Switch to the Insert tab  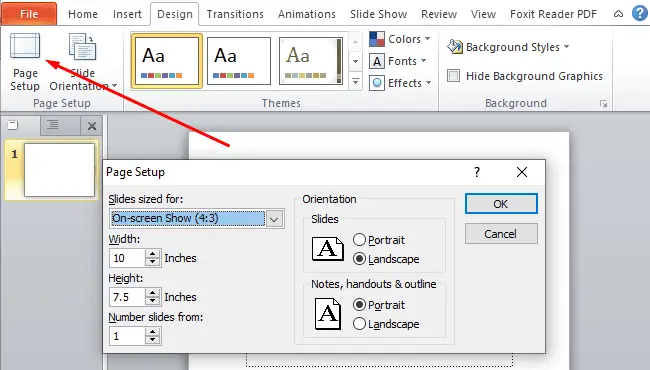tap(127, 14)
